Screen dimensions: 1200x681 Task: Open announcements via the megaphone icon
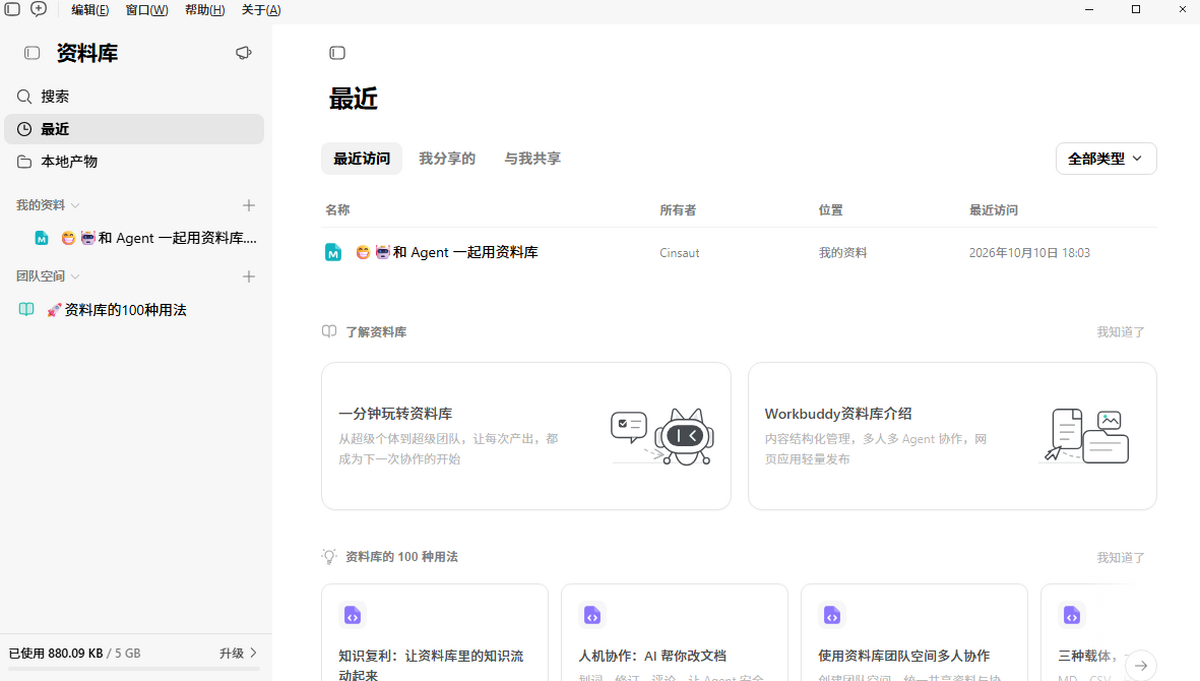pyautogui.click(x=243, y=53)
